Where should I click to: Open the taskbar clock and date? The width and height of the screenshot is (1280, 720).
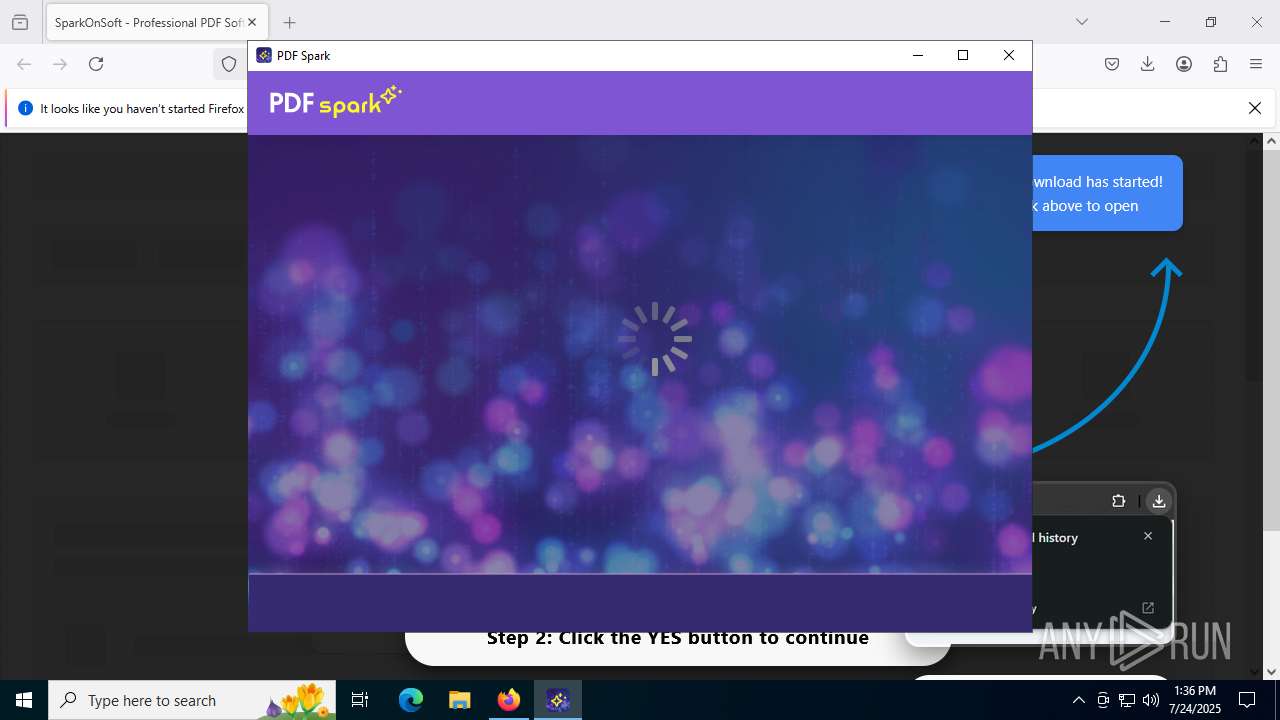coord(1195,700)
